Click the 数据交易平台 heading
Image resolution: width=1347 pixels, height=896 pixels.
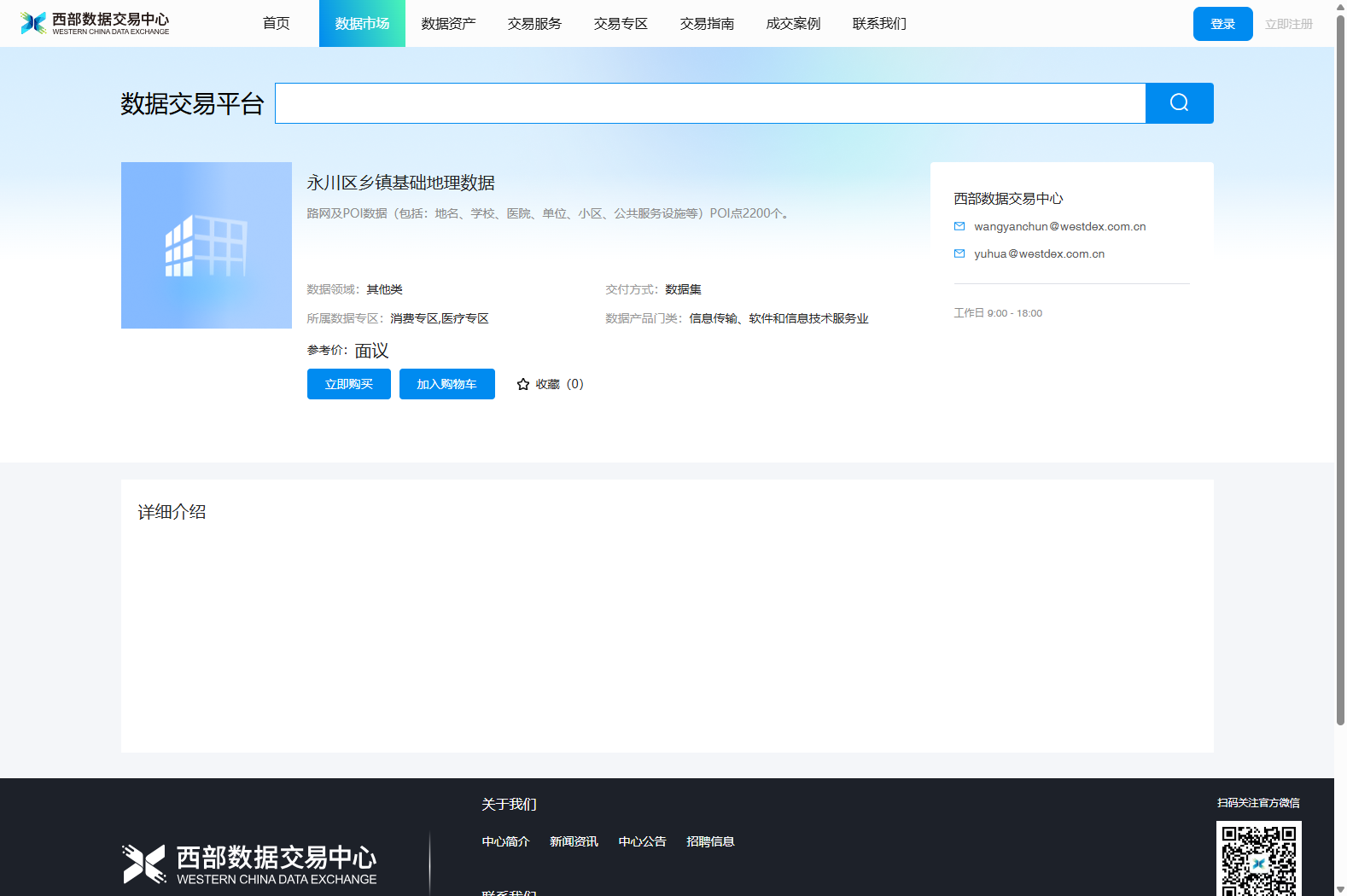pos(192,103)
